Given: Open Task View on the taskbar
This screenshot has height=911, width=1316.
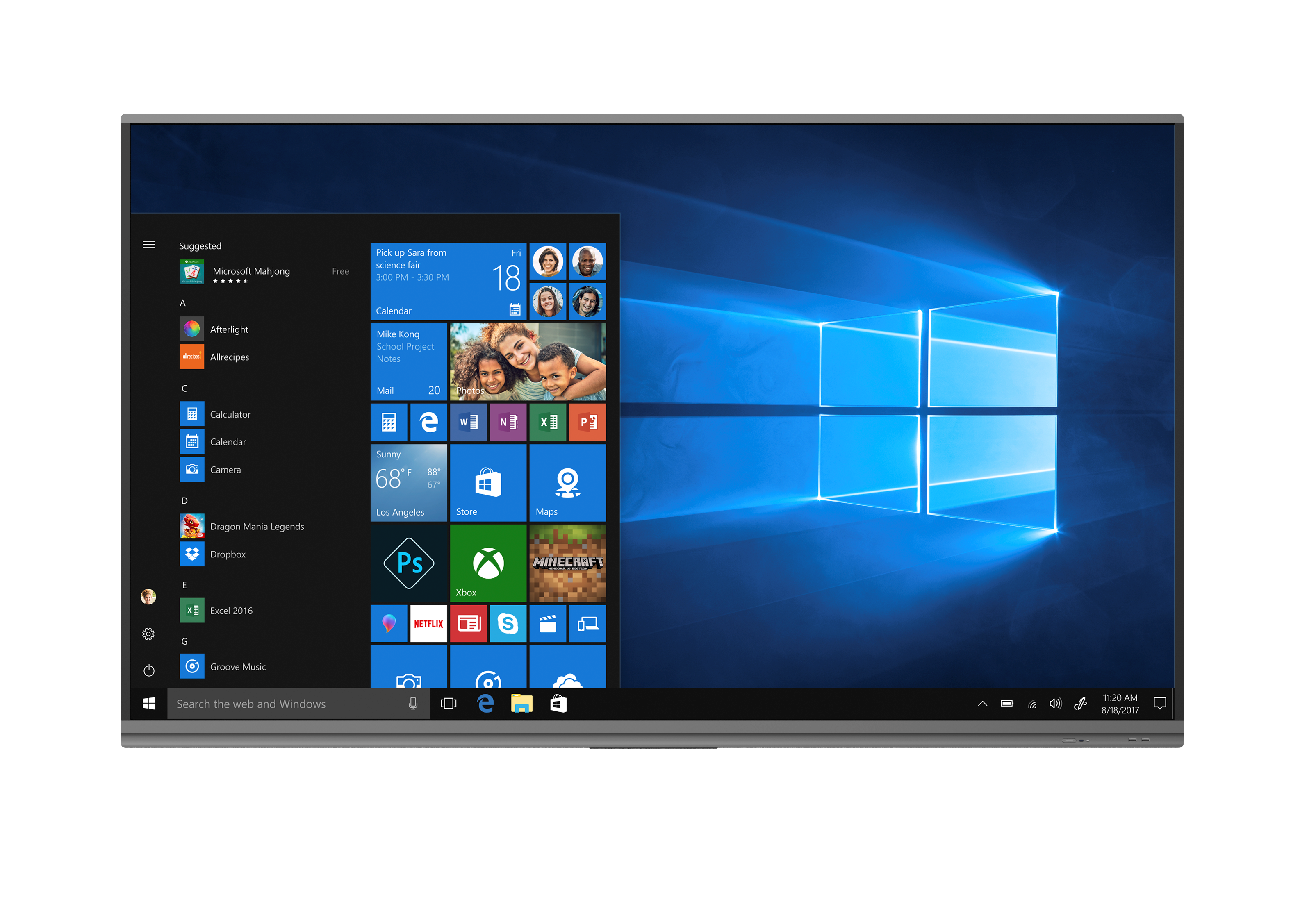Looking at the screenshot, I should coord(449,704).
